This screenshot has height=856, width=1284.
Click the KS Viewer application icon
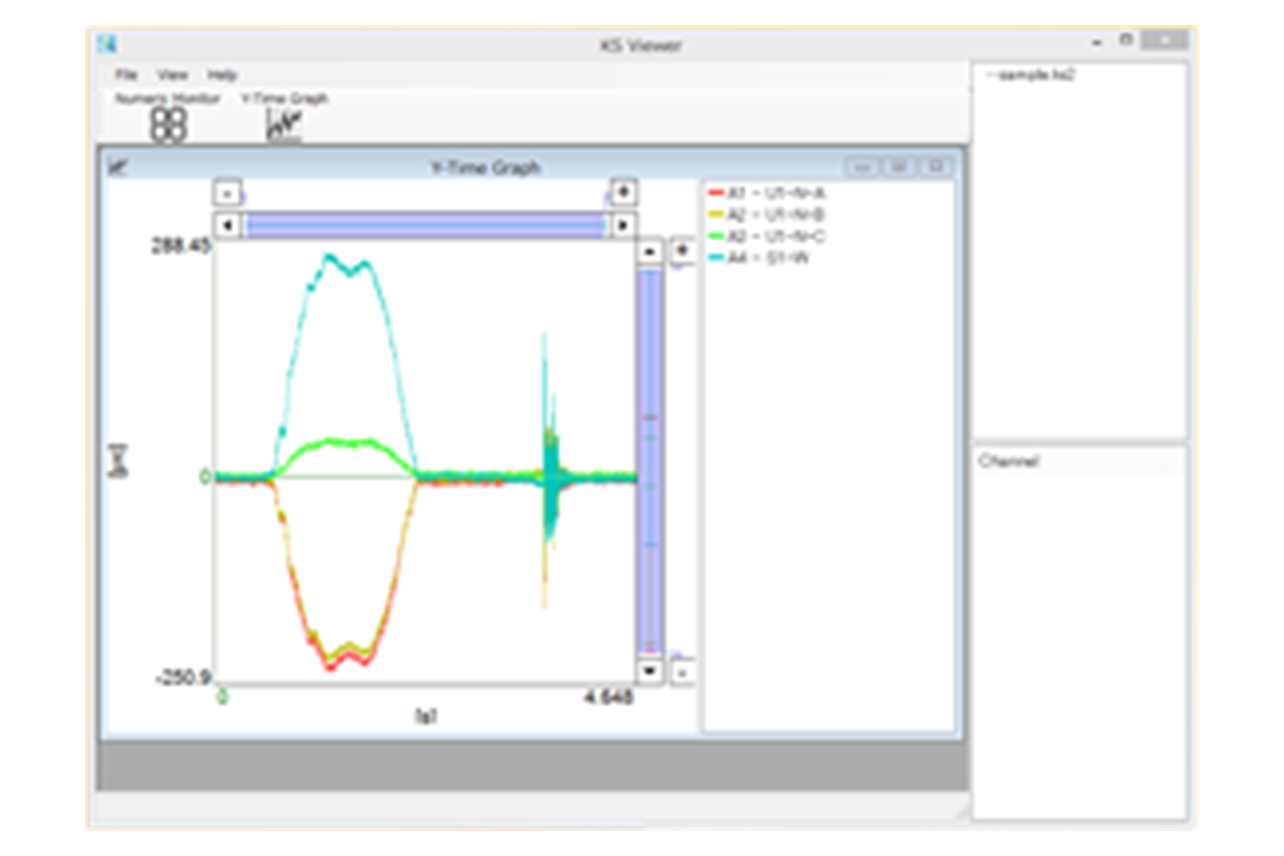click(x=107, y=43)
